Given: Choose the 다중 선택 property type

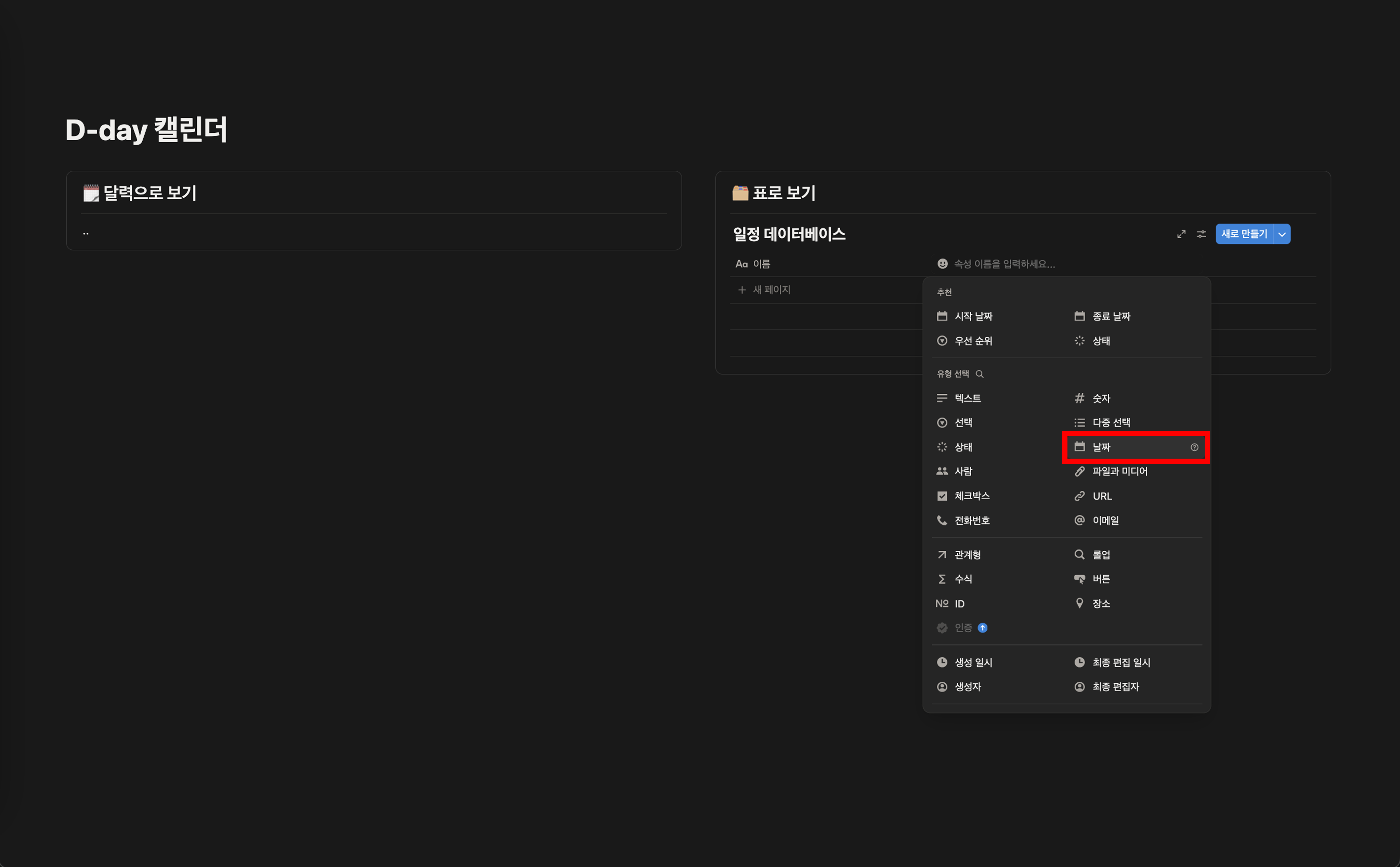Looking at the screenshot, I should tap(1111, 423).
